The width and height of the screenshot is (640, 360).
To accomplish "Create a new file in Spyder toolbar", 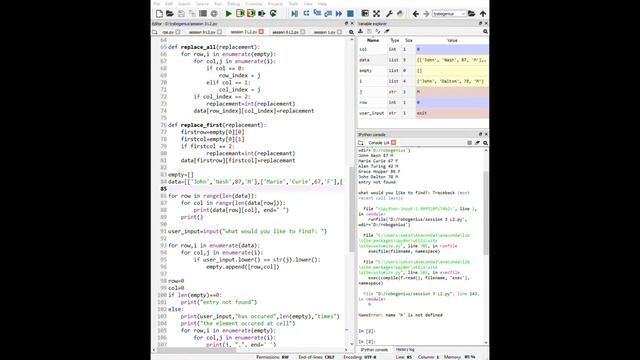I will (159, 14).
